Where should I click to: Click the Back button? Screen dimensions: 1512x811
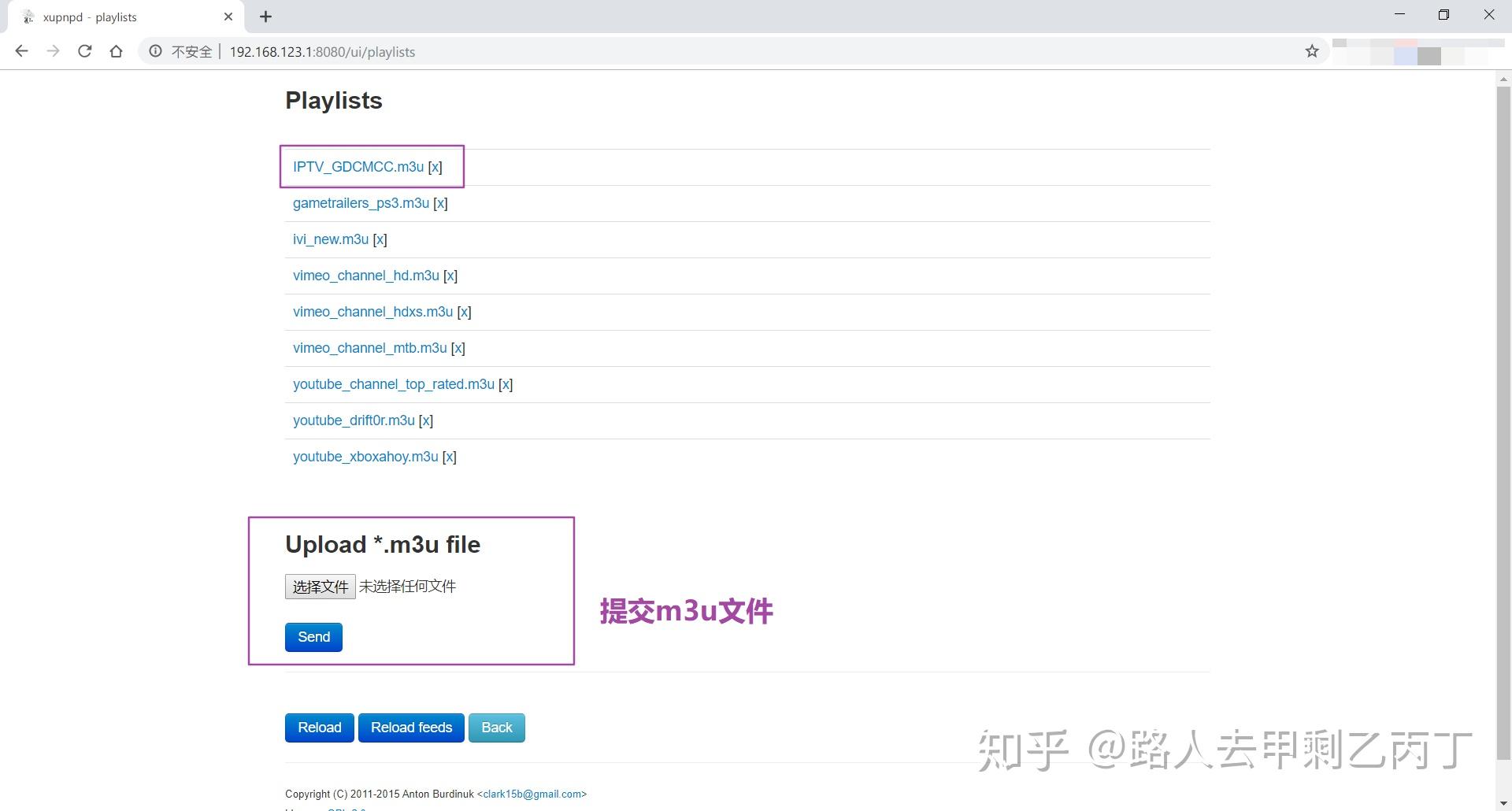[x=497, y=728]
